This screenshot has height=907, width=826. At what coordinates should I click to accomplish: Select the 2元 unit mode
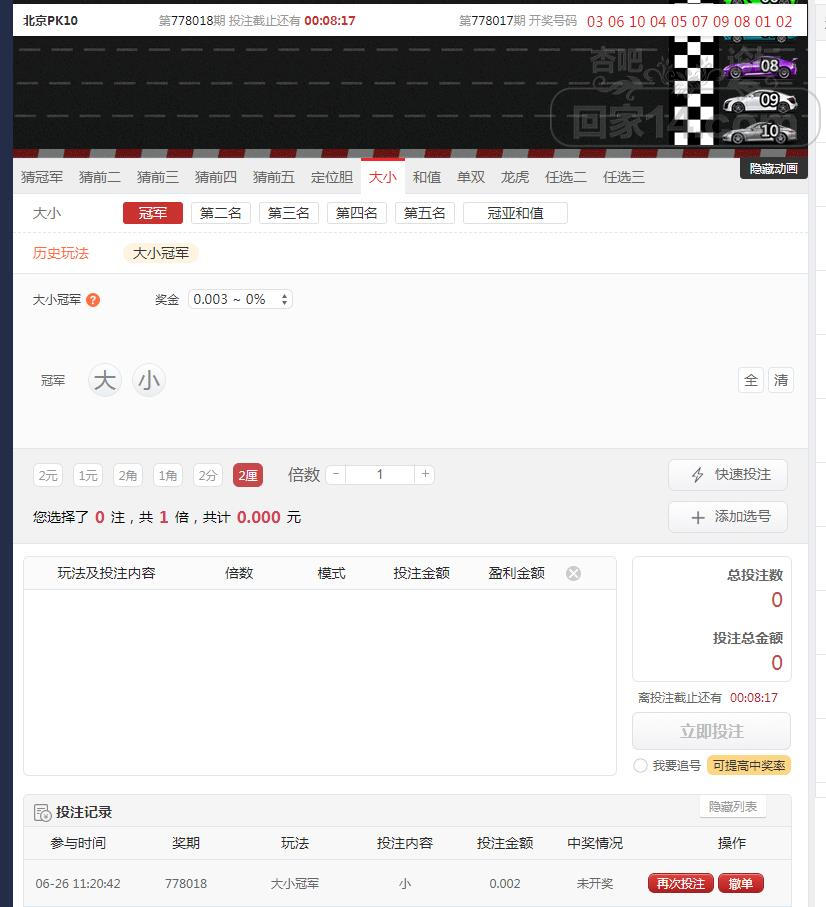pyautogui.click(x=48, y=476)
